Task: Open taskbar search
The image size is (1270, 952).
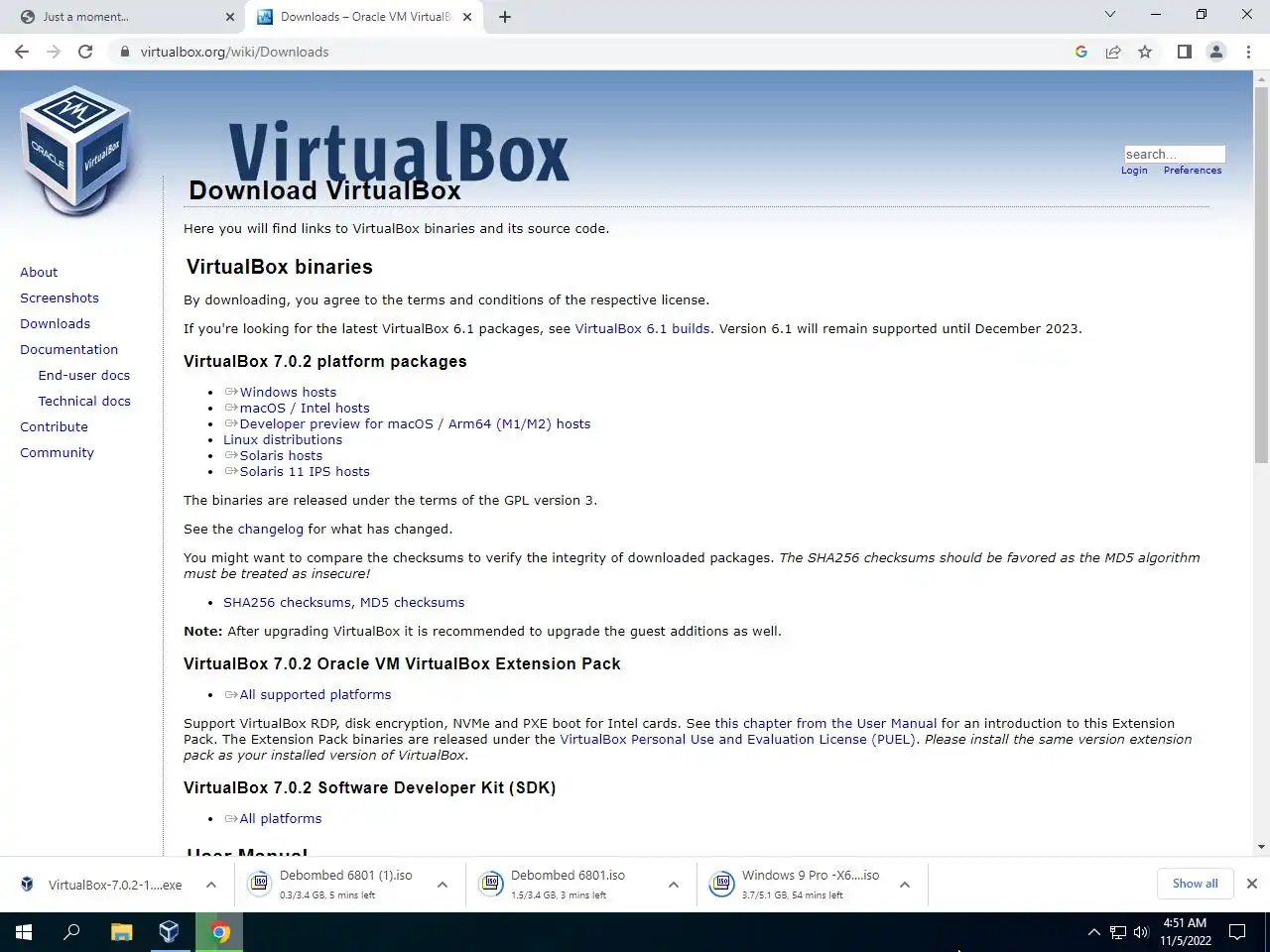Action: [71, 932]
